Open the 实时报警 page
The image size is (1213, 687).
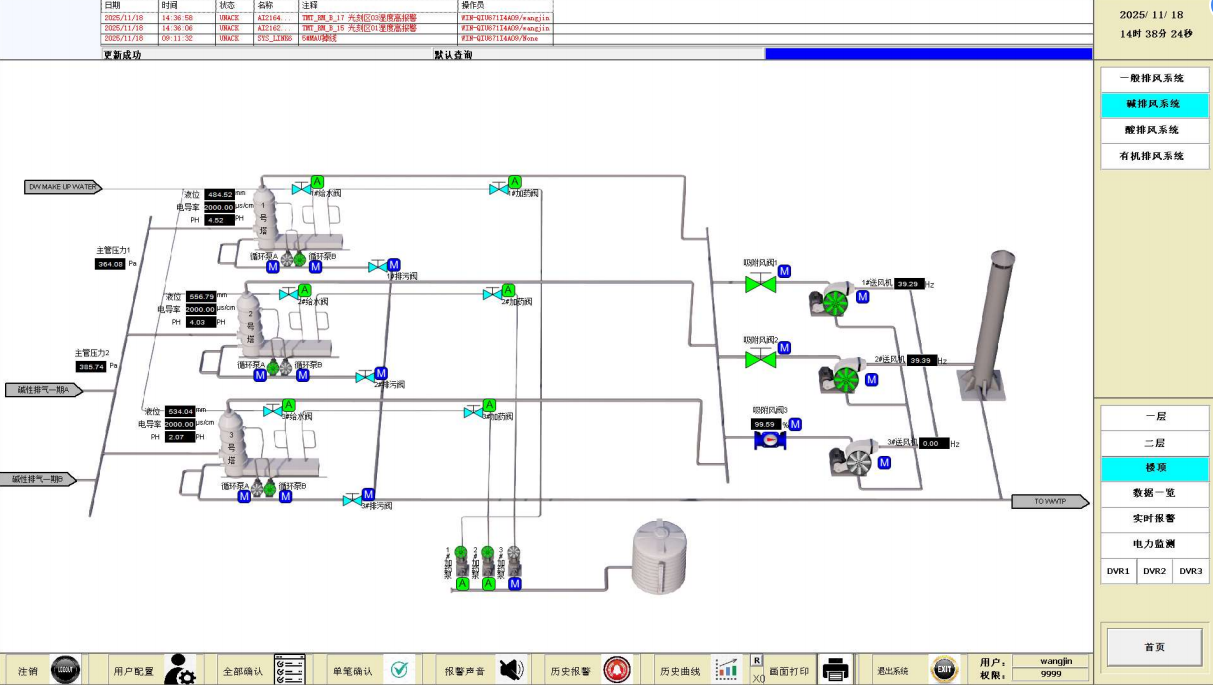[1153, 519]
